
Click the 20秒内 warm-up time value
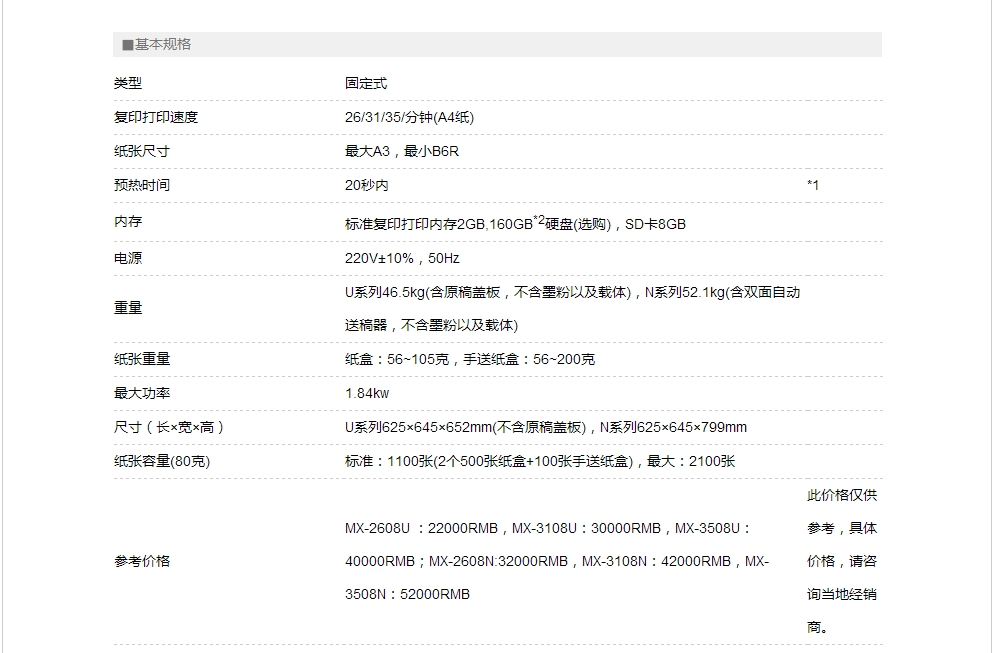pos(367,185)
